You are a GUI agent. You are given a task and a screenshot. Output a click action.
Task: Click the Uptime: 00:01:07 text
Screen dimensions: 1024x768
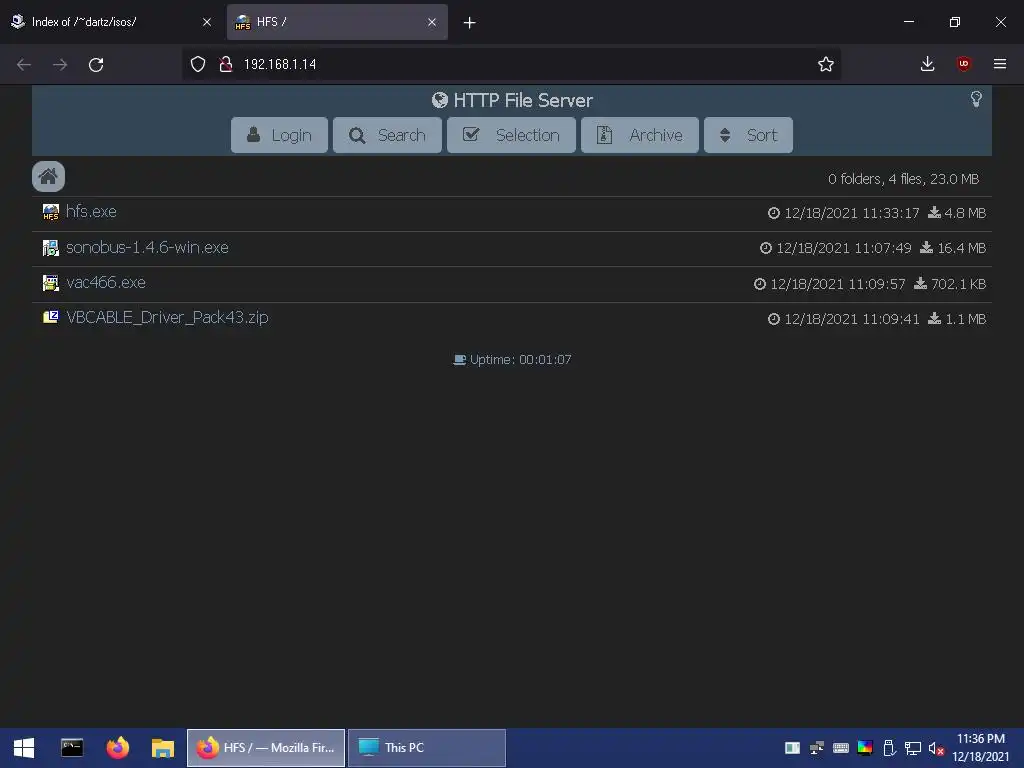click(x=520, y=359)
